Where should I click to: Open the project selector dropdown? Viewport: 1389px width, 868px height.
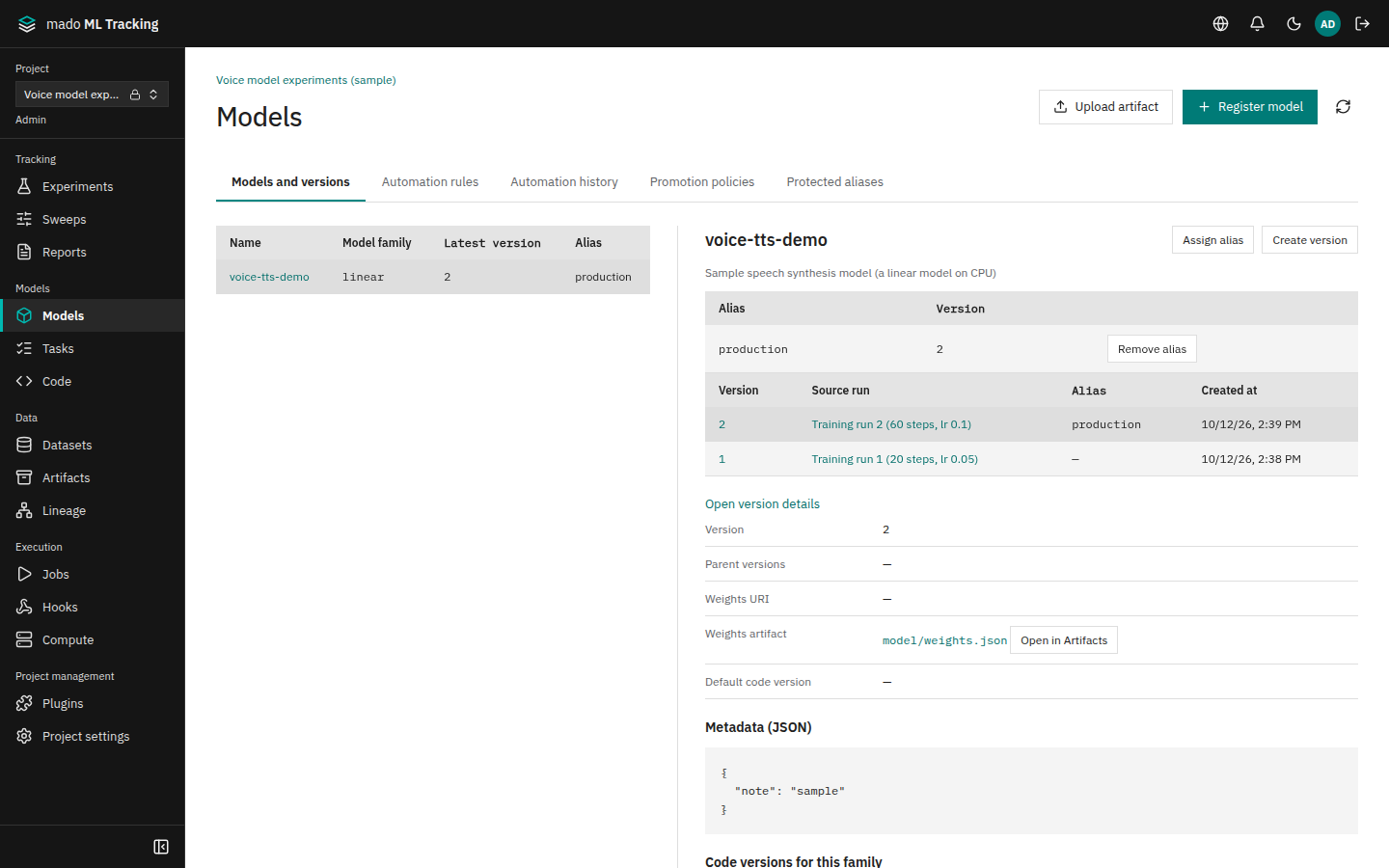pyautogui.click(x=92, y=95)
